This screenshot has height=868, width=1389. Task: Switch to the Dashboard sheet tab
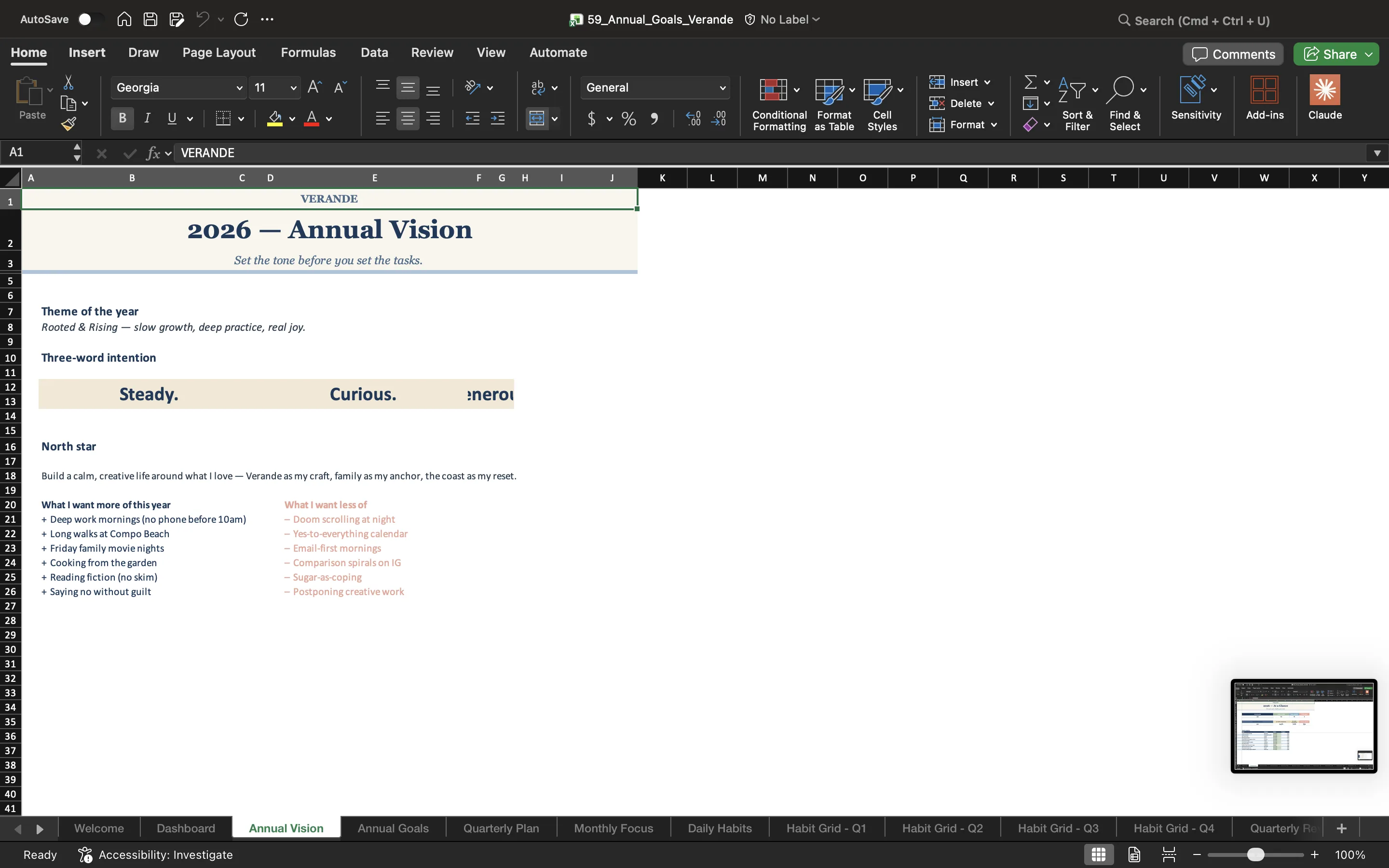point(186,828)
